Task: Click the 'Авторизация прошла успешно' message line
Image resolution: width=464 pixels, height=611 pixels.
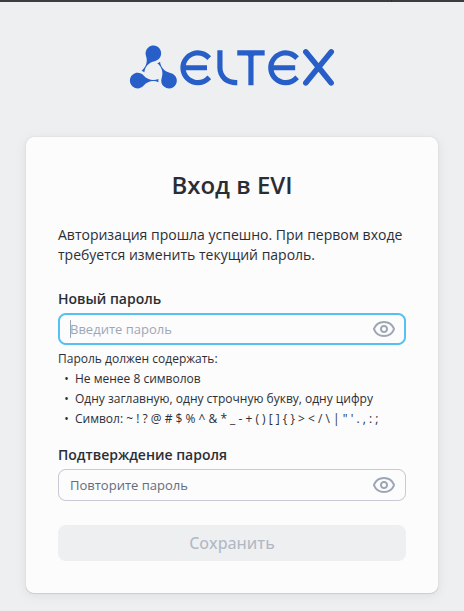Action: [230, 235]
